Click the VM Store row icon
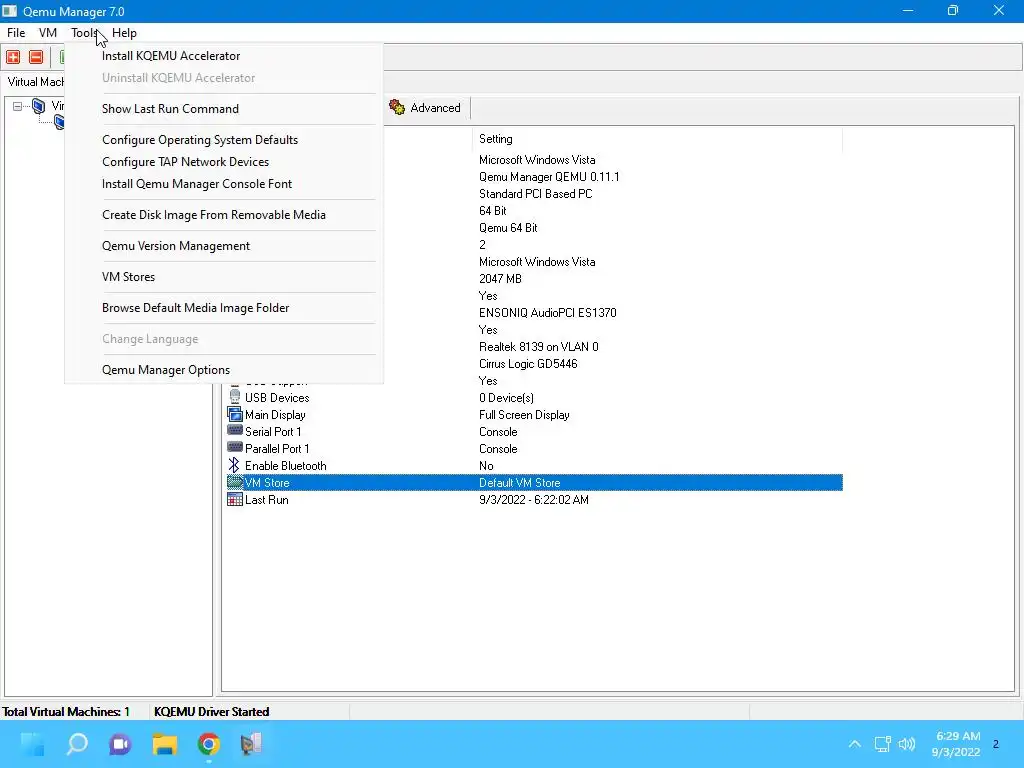1024x768 pixels. coord(234,482)
